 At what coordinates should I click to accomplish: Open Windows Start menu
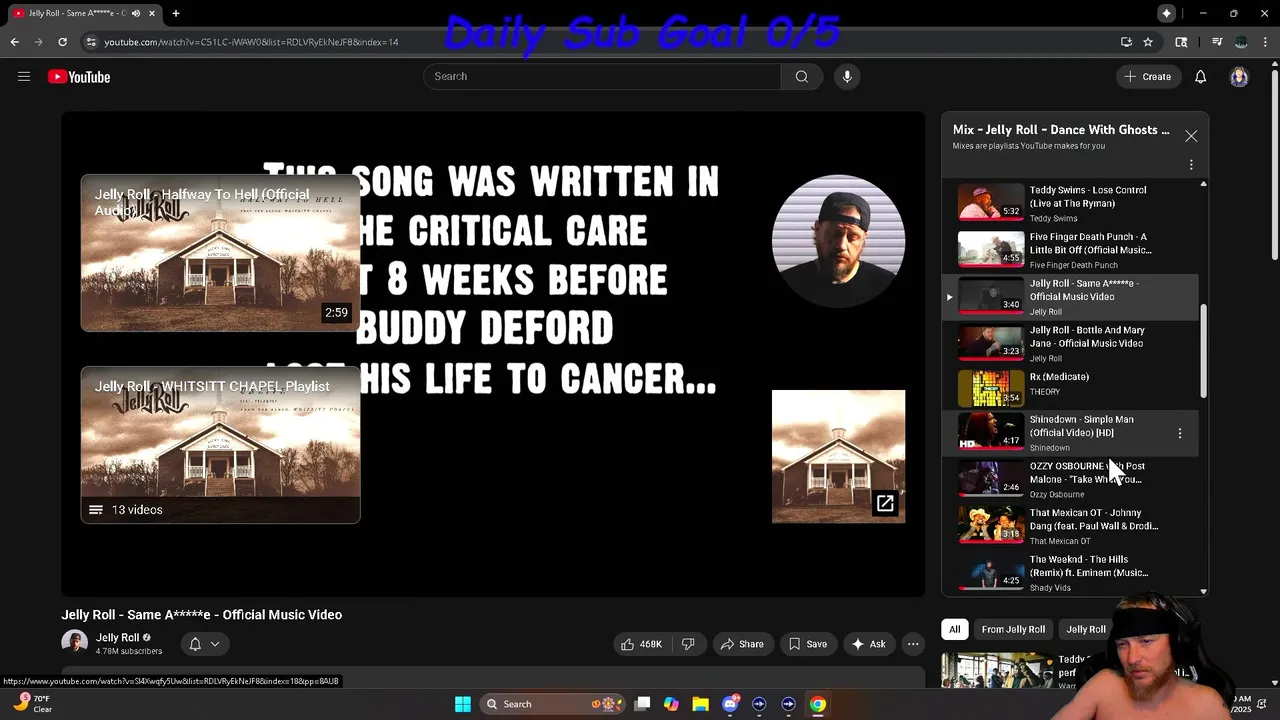463,704
